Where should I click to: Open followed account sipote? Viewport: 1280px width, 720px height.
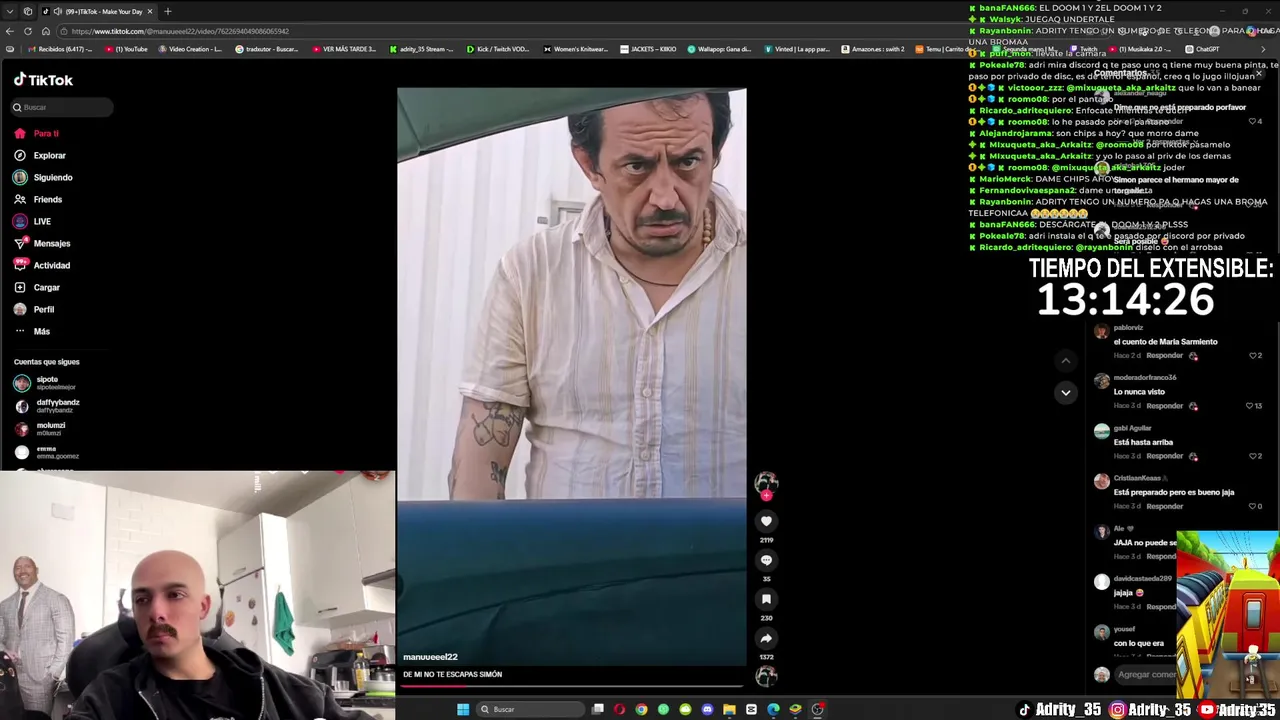pyautogui.click(x=47, y=383)
